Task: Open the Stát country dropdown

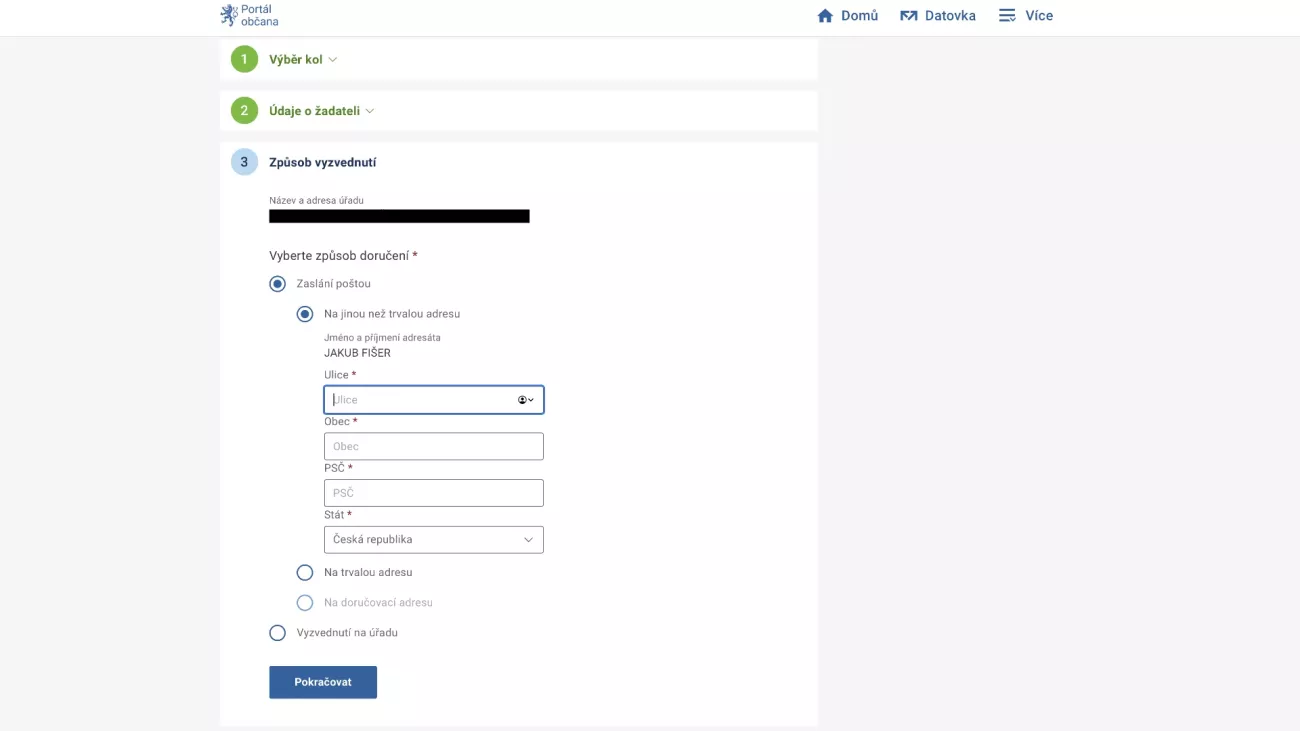Action: point(433,540)
